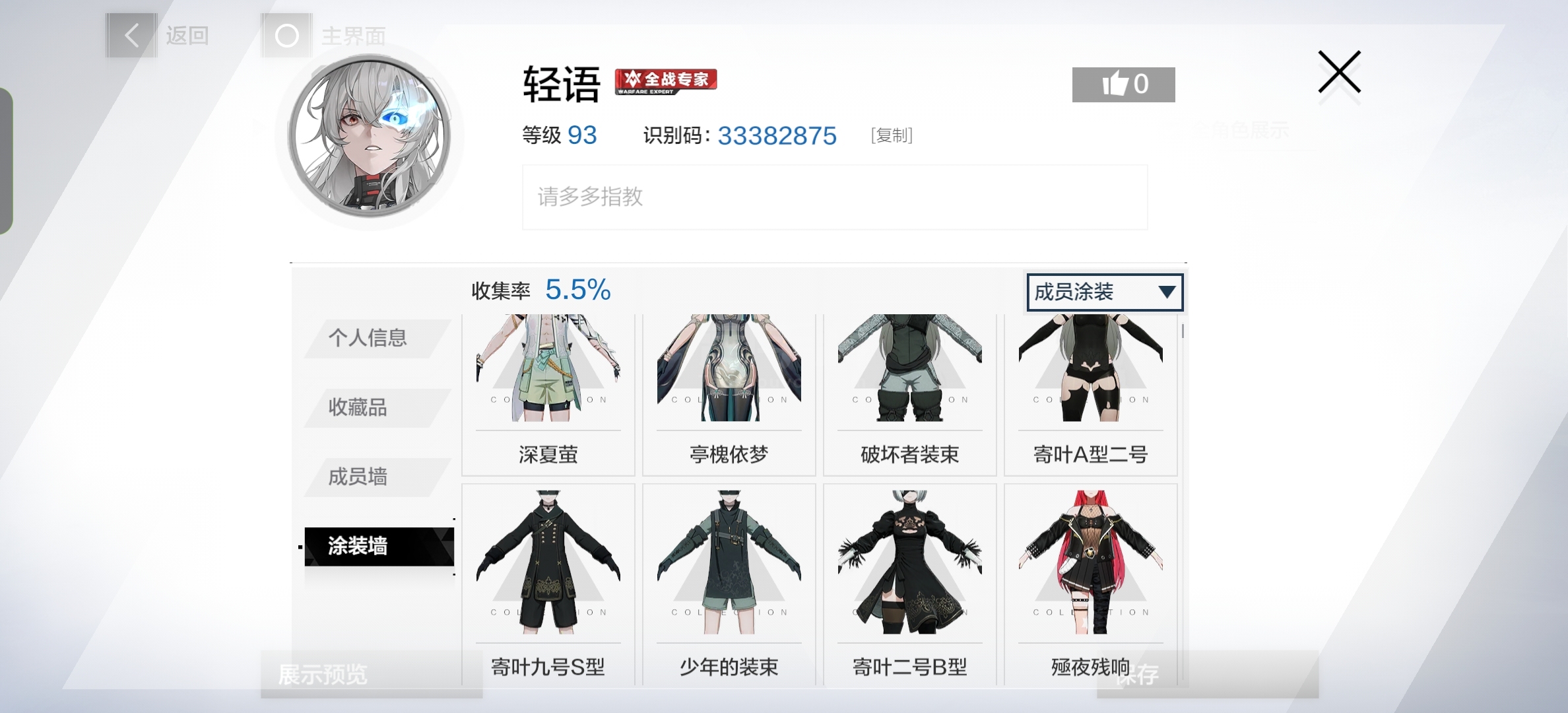Viewport: 1568px width, 713px height.
Task: Tap the back arrow icon
Action: click(x=131, y=35)
